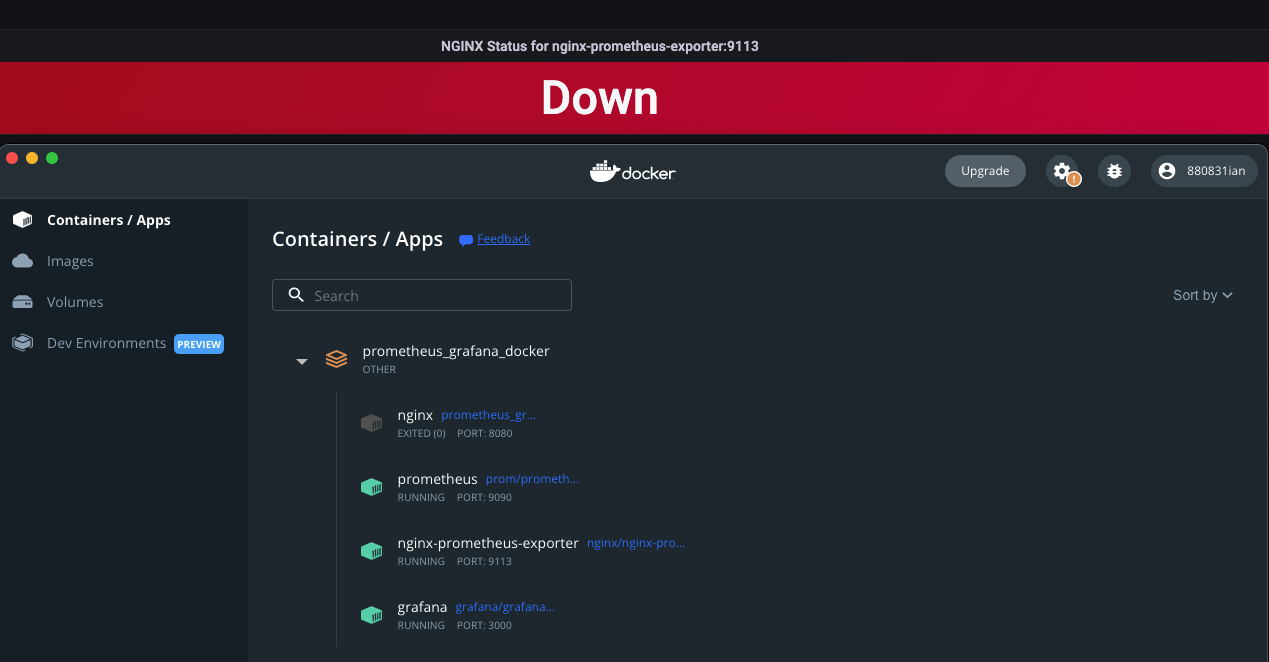
Task: Open the Feedback link
Action: [504, 239]
